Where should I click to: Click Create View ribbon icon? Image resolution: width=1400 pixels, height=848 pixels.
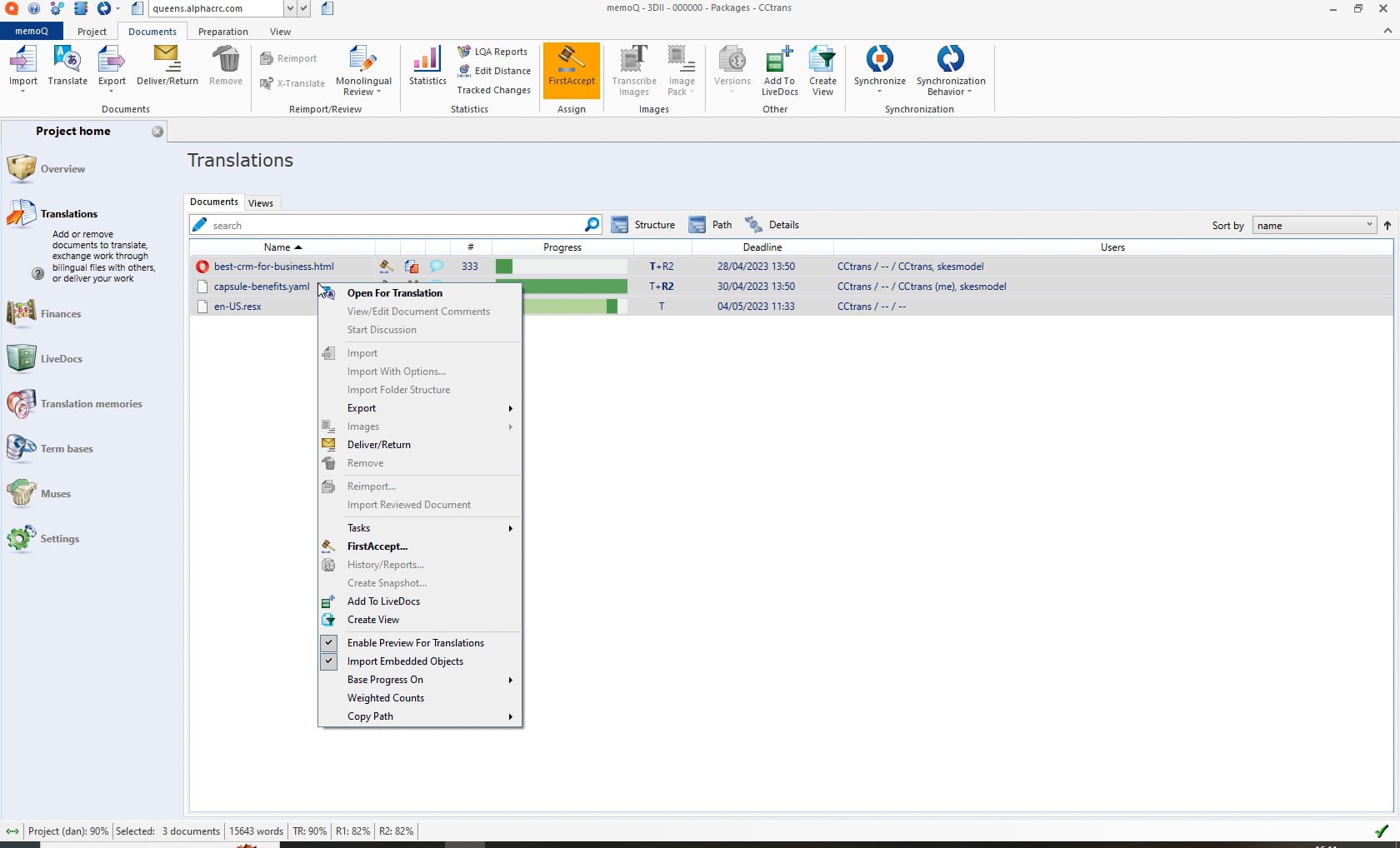[822, 71]
